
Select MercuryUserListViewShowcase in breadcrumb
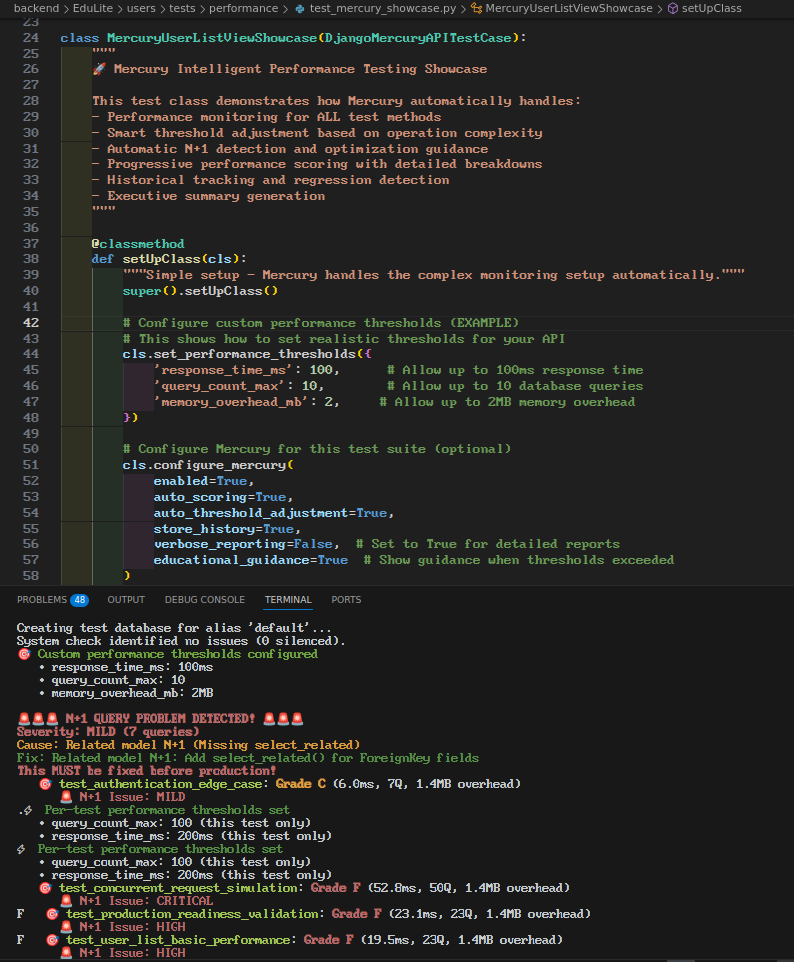click(x=569, y=9)
